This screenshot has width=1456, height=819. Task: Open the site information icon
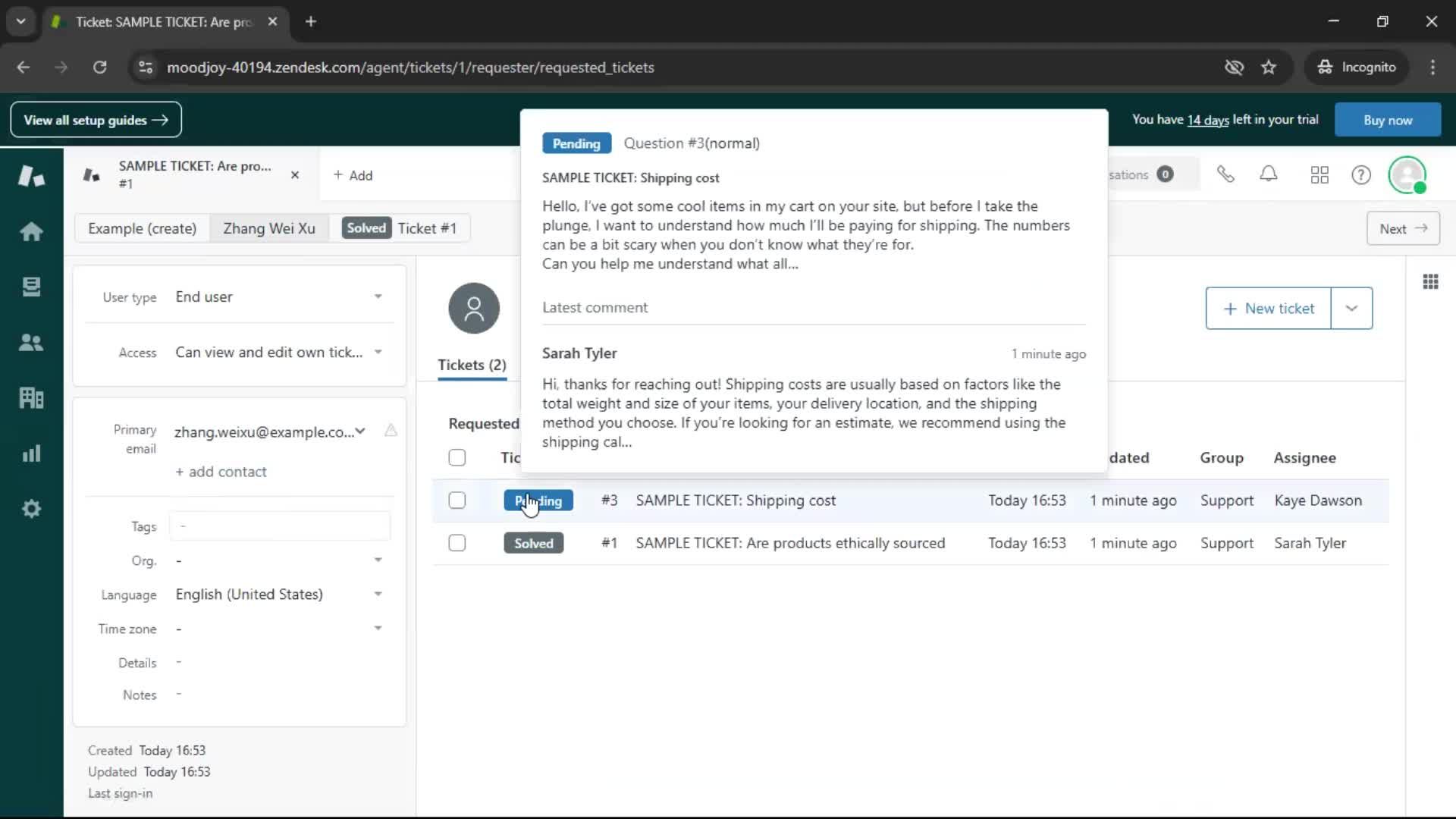click(145, 67)
